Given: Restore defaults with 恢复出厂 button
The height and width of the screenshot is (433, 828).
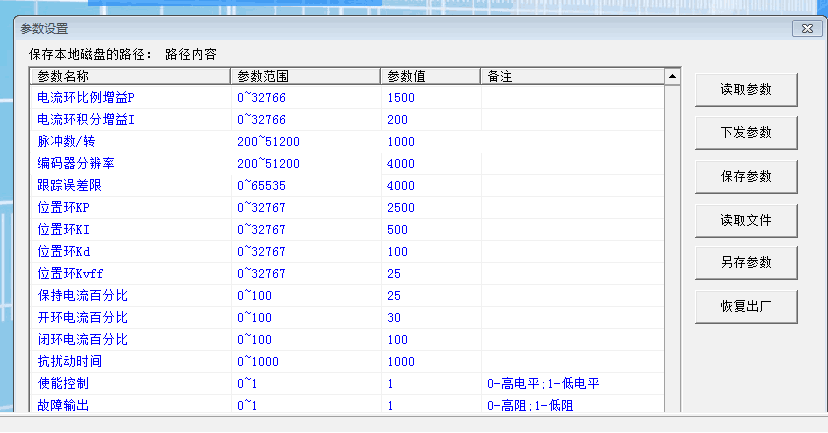Looking at the screenshot, I should [x=746, y=306].
